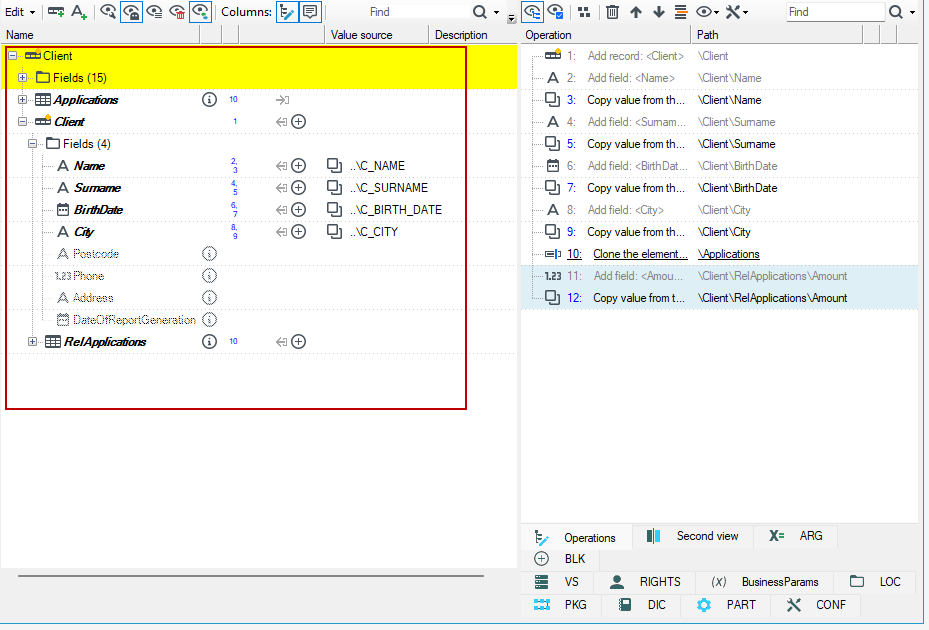Image resolution: width=929 pixels, height=630 pixels.
Task: Click the info icon next to Postcode
Action: point(209,254)
